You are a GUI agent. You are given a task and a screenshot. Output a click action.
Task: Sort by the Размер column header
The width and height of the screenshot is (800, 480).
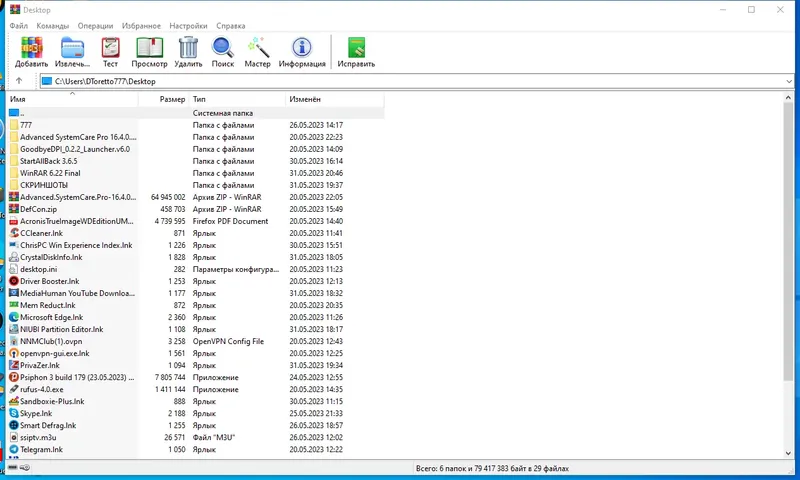(164, 99)
